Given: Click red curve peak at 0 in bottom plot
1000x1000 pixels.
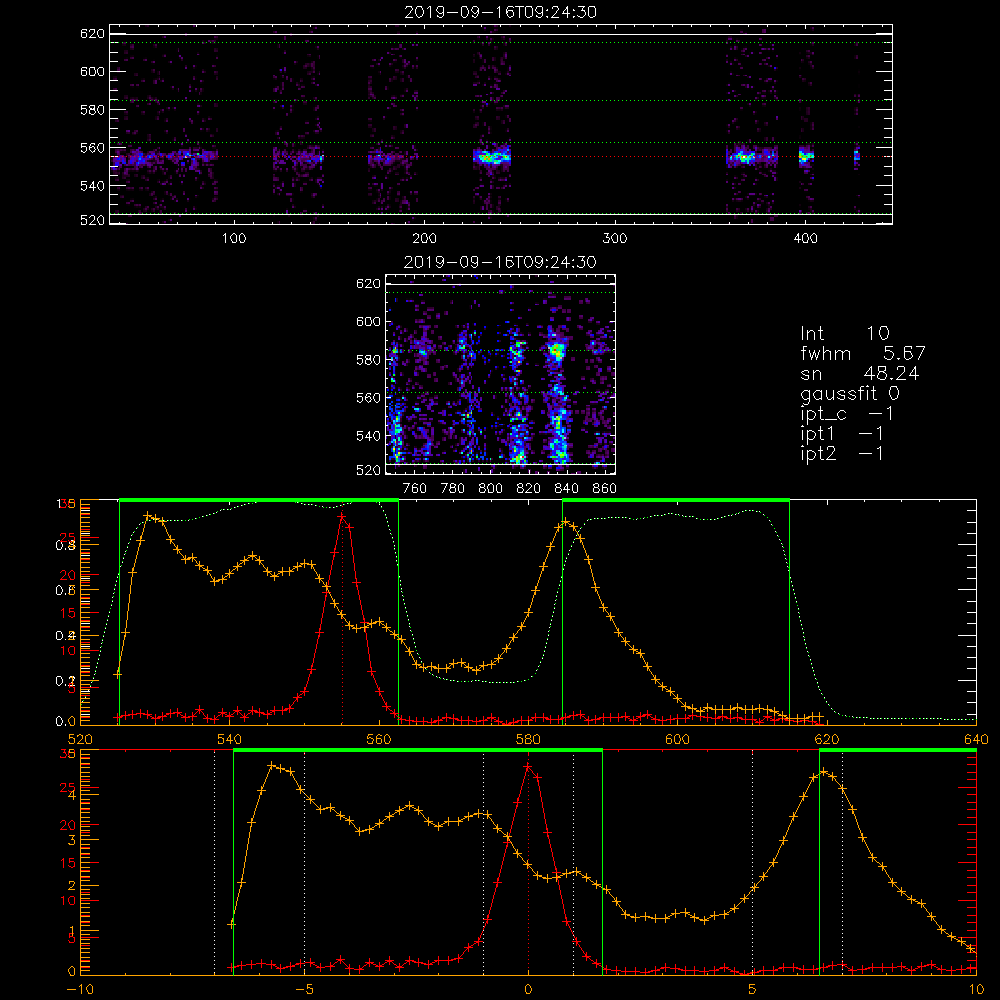Looking at the screenshot, I should (x=528, y=767).
